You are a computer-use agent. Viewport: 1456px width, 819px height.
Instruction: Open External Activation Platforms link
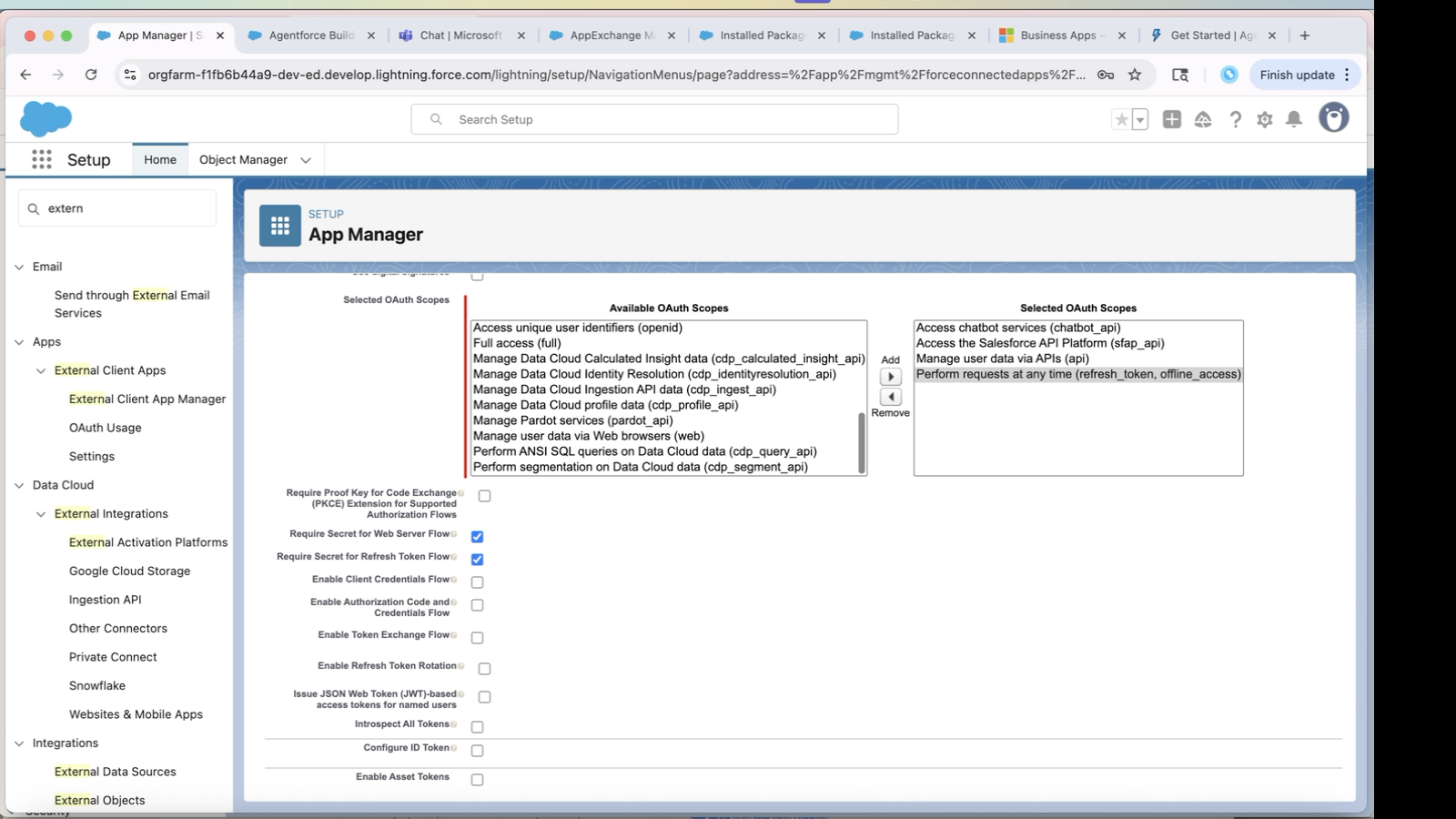click(148, 542)
